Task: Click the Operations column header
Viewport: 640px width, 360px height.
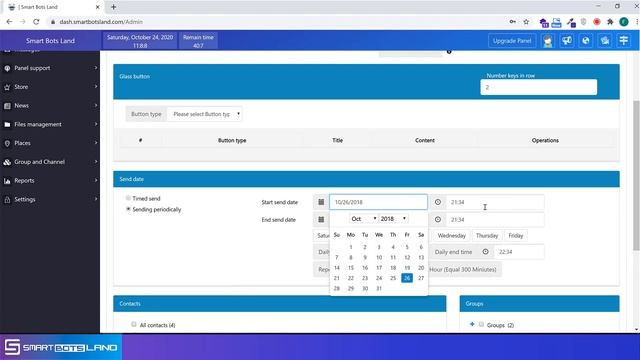Action: click(545, 140)
